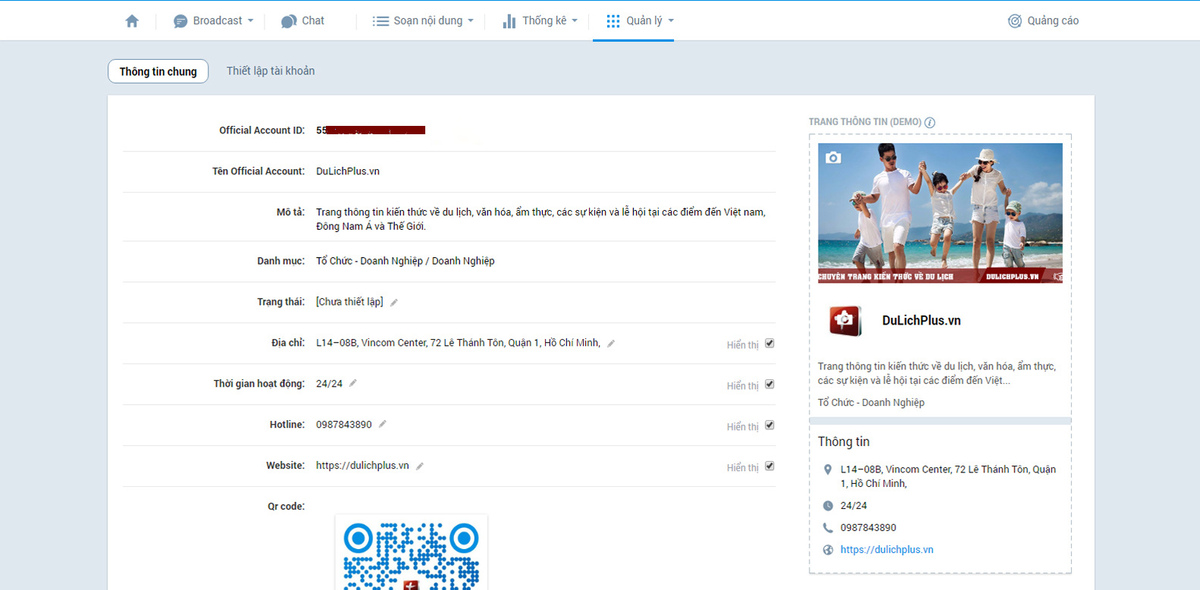This screenshot has width=1200, height=590.
Task: Click the 0987843890 hotline value in form
Action: [344, 425]
